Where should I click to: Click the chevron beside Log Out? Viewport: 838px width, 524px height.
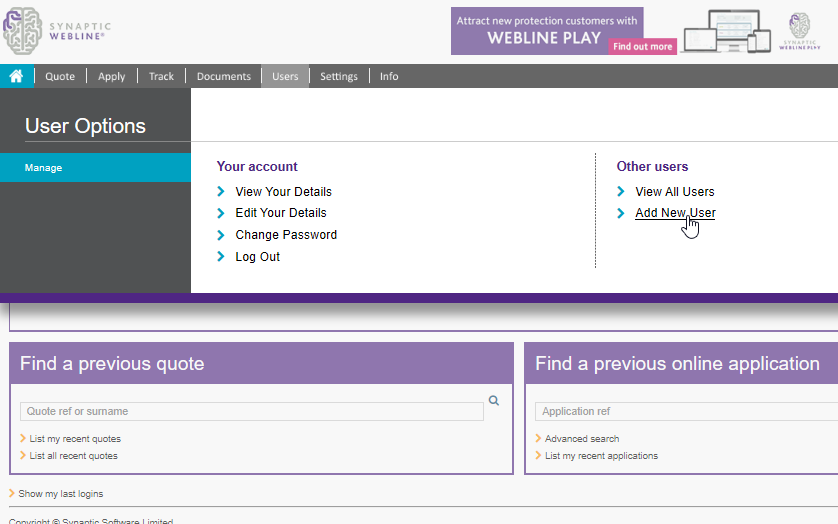(221, 257)
